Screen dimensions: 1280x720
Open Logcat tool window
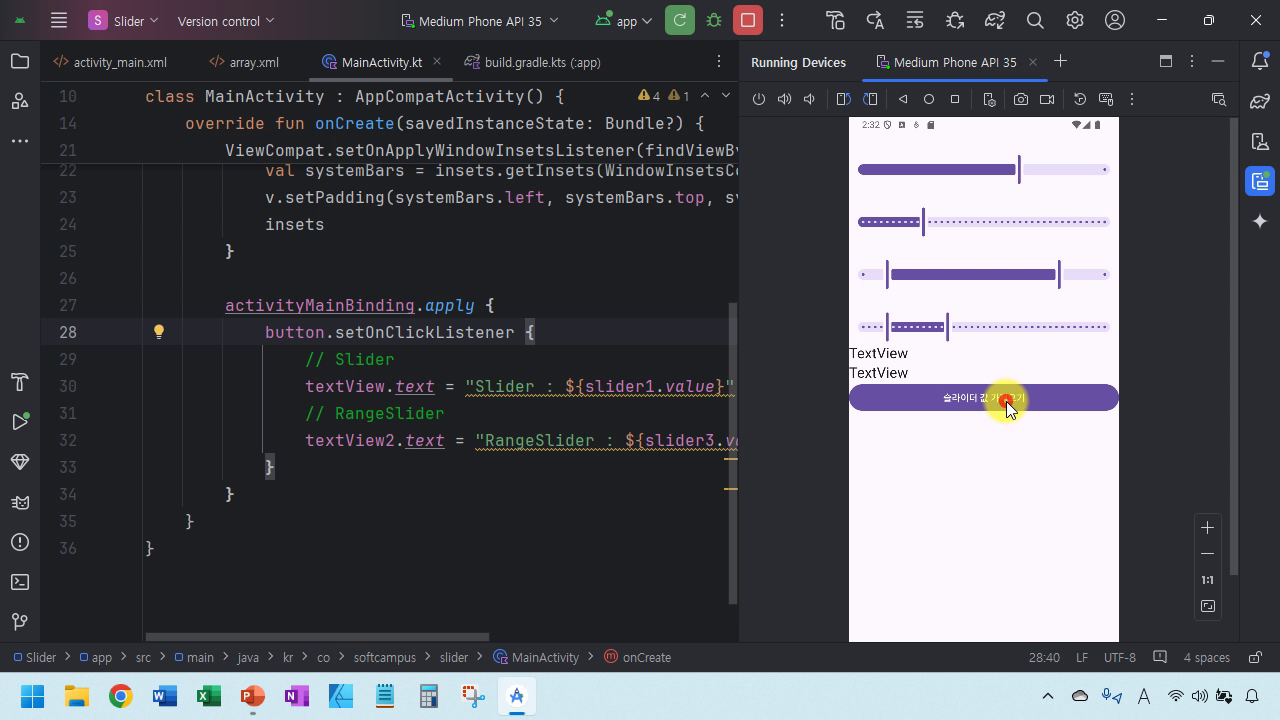(19, 502)
